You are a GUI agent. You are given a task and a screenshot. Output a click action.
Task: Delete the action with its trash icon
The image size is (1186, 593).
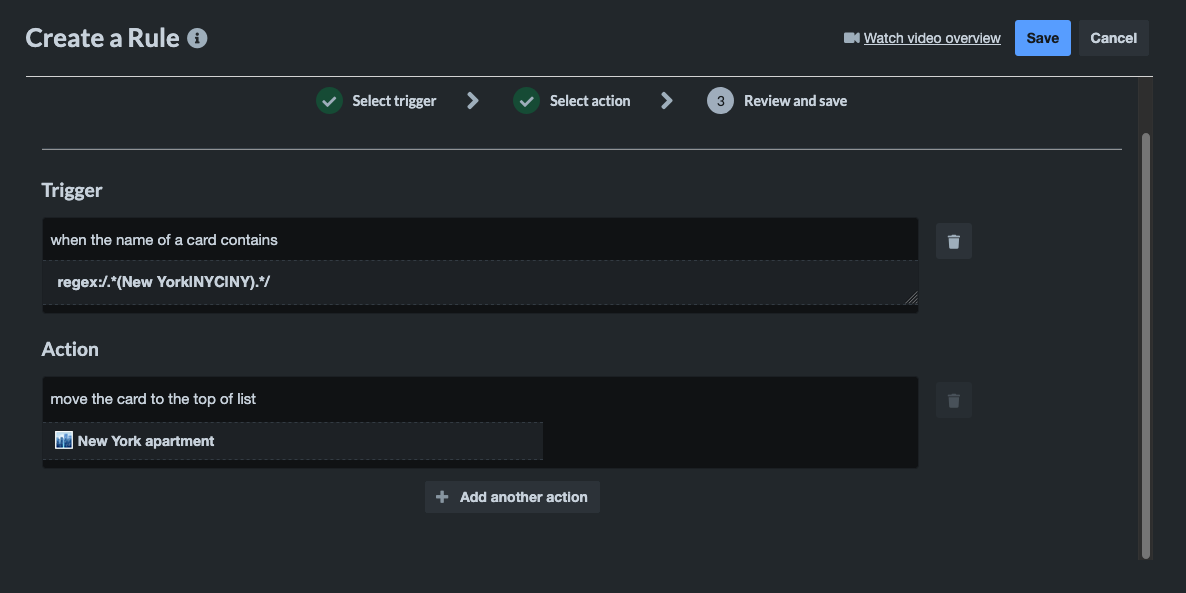pyautogui.click(x=953, y=399)
